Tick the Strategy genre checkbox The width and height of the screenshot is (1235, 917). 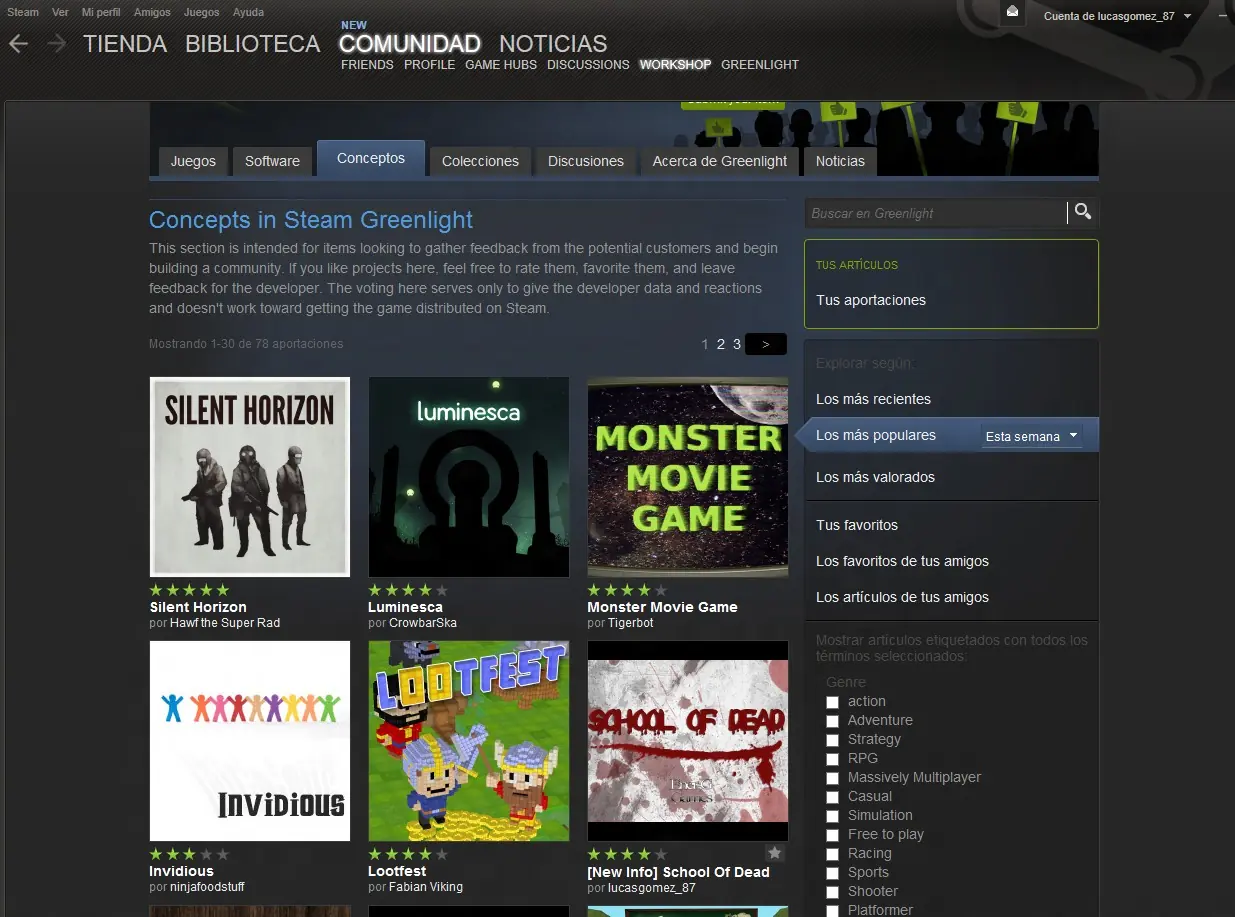coord(832,740)
